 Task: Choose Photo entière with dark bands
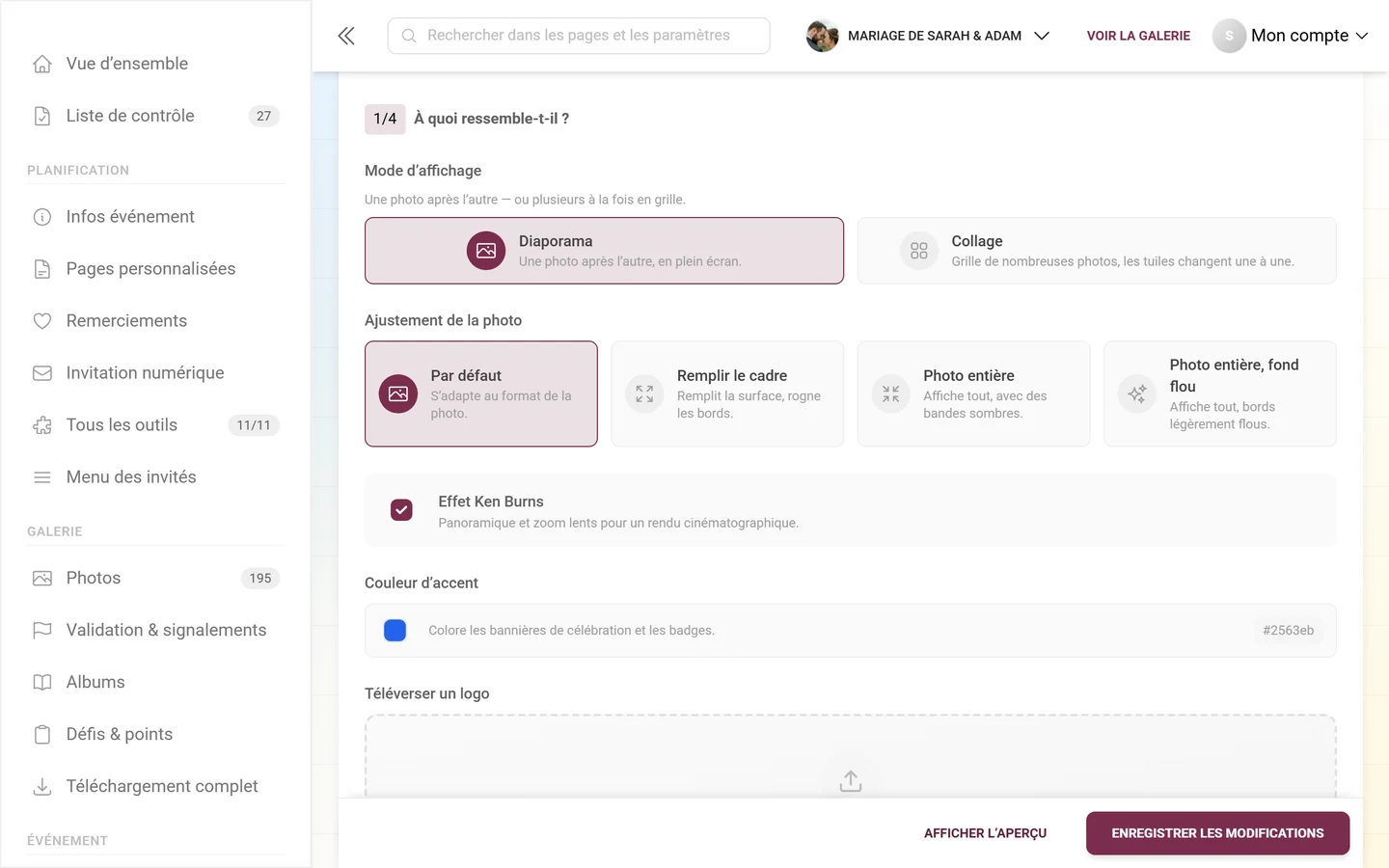point(973,393)
